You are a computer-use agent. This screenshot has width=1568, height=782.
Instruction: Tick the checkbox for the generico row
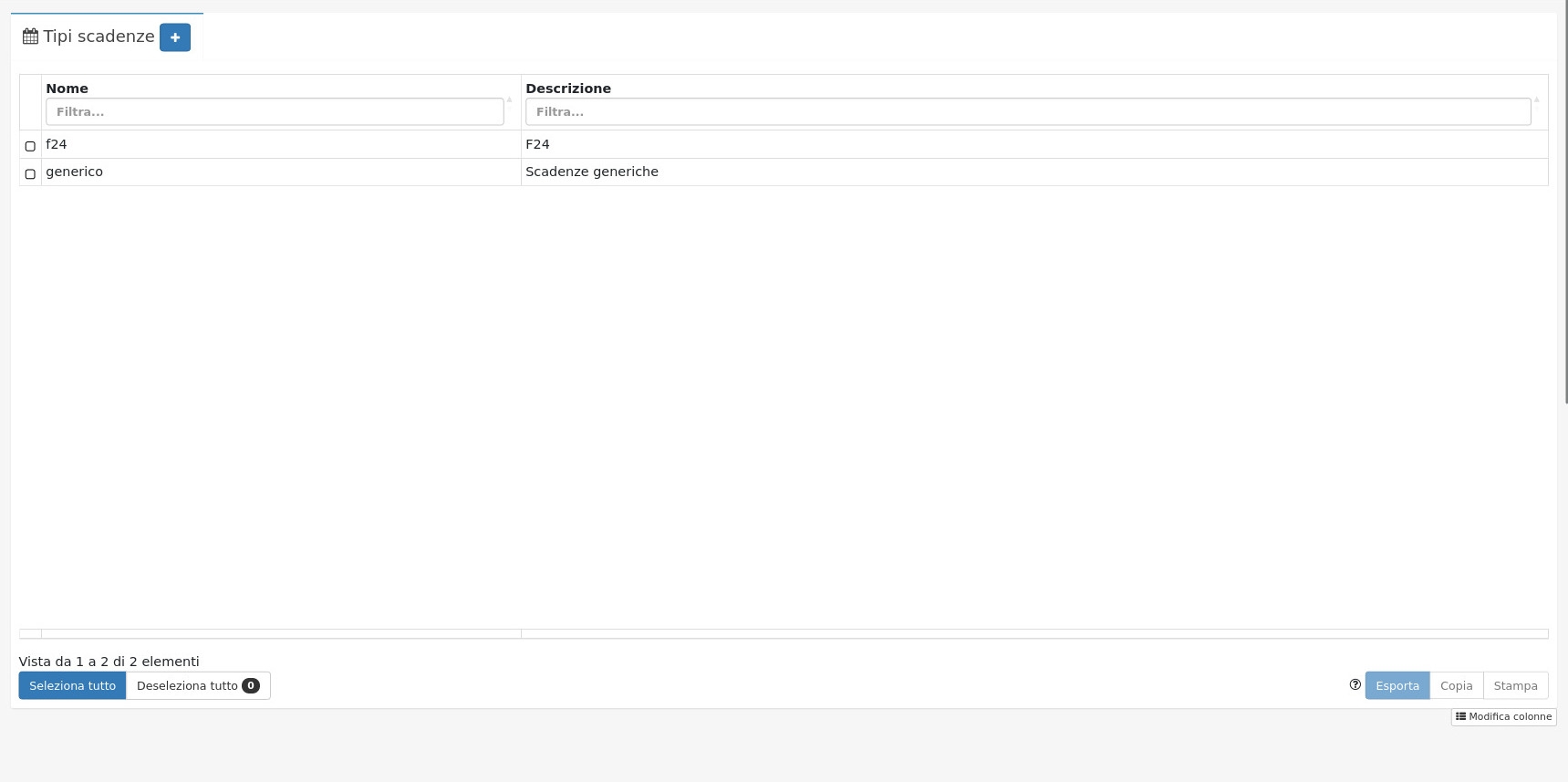(x=30, y=173)
